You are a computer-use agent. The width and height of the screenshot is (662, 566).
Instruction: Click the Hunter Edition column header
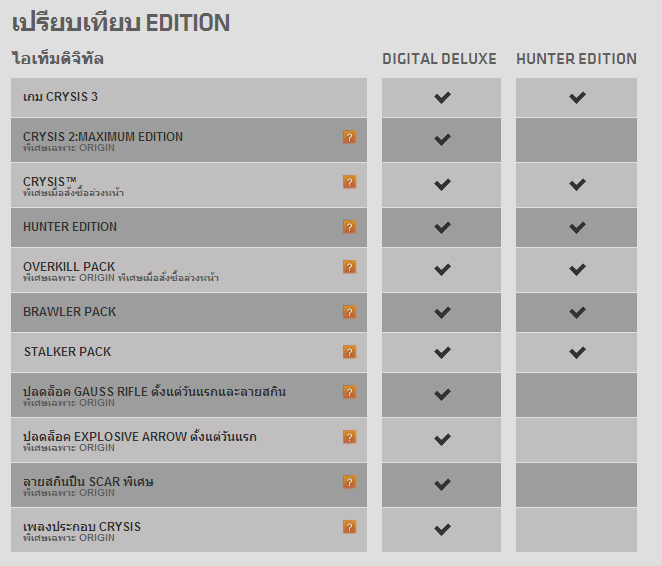576,59
